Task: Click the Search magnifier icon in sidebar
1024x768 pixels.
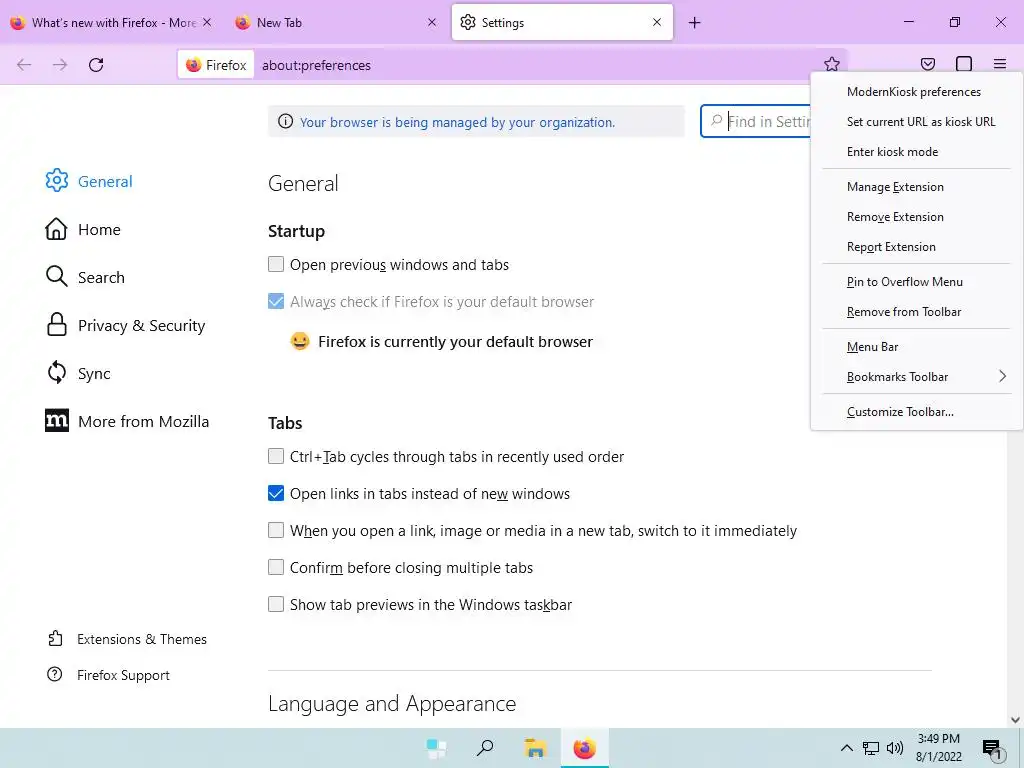Action: click(x=57, y=277)
